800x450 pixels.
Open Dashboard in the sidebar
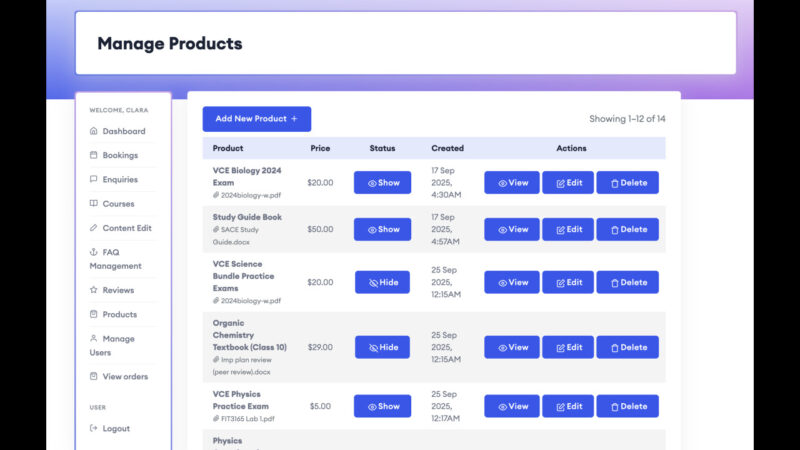[118, 131]
